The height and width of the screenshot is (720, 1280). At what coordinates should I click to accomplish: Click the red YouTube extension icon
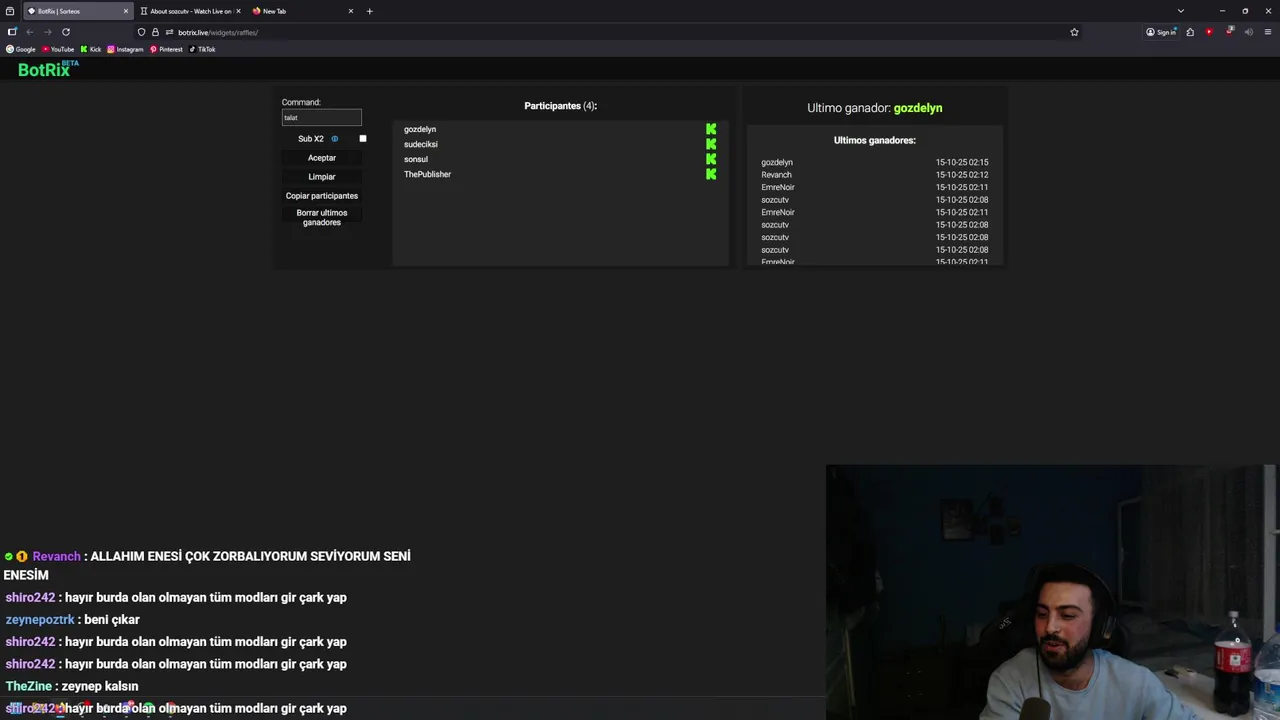[x=1209, y=32]
